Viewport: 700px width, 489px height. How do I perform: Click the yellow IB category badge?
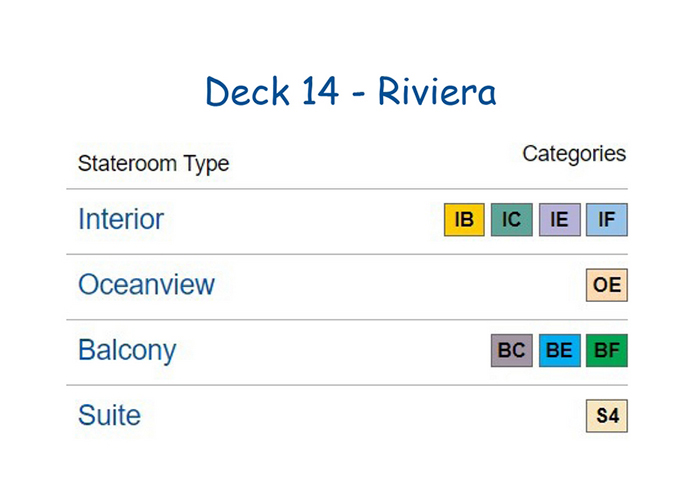click(x=464, y=219)
